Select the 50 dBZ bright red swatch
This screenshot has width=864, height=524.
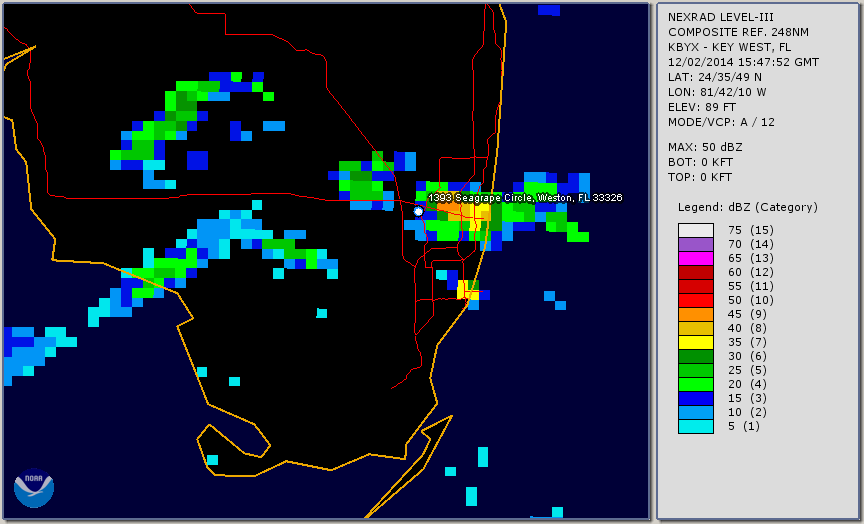696,300
